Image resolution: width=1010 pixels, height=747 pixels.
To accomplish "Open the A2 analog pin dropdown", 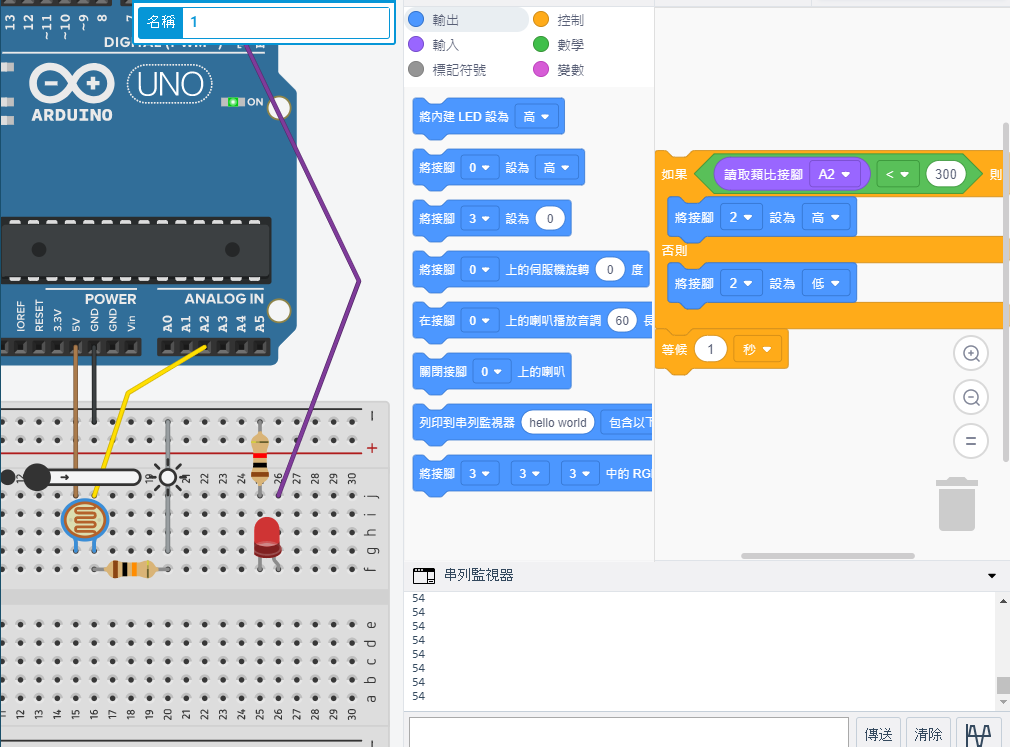I will (834, 174).
